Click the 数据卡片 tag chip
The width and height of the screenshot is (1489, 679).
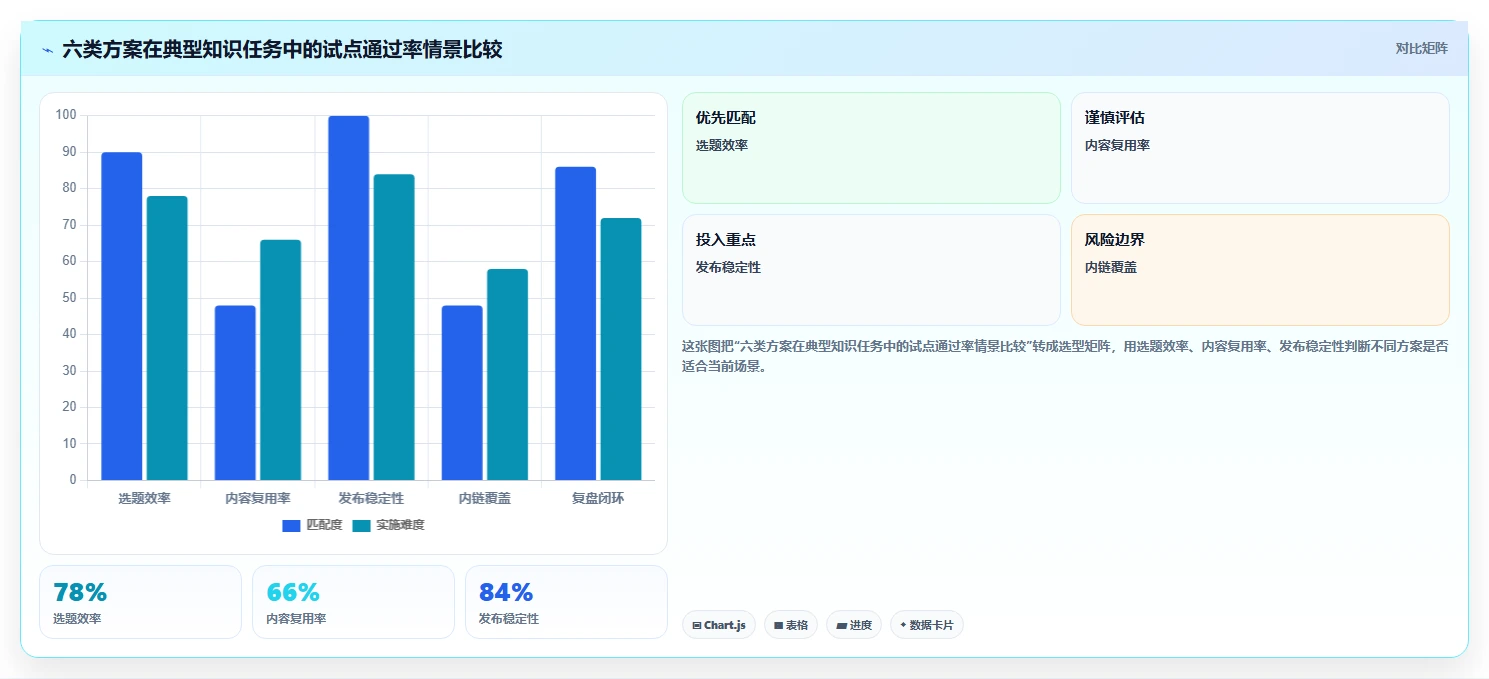click(x=927, y=625)
